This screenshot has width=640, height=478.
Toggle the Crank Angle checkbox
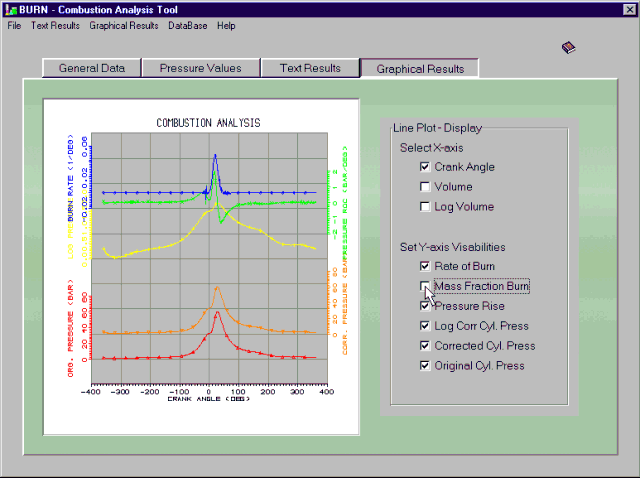pyautogui.click(x=425, y=167)
